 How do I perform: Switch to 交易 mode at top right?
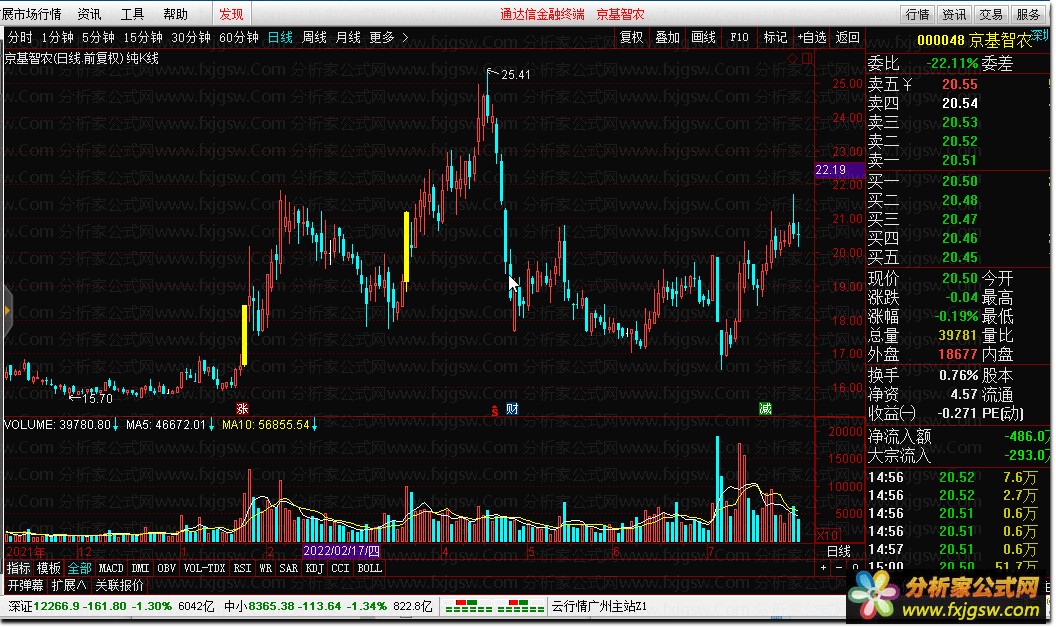point(991,14)
